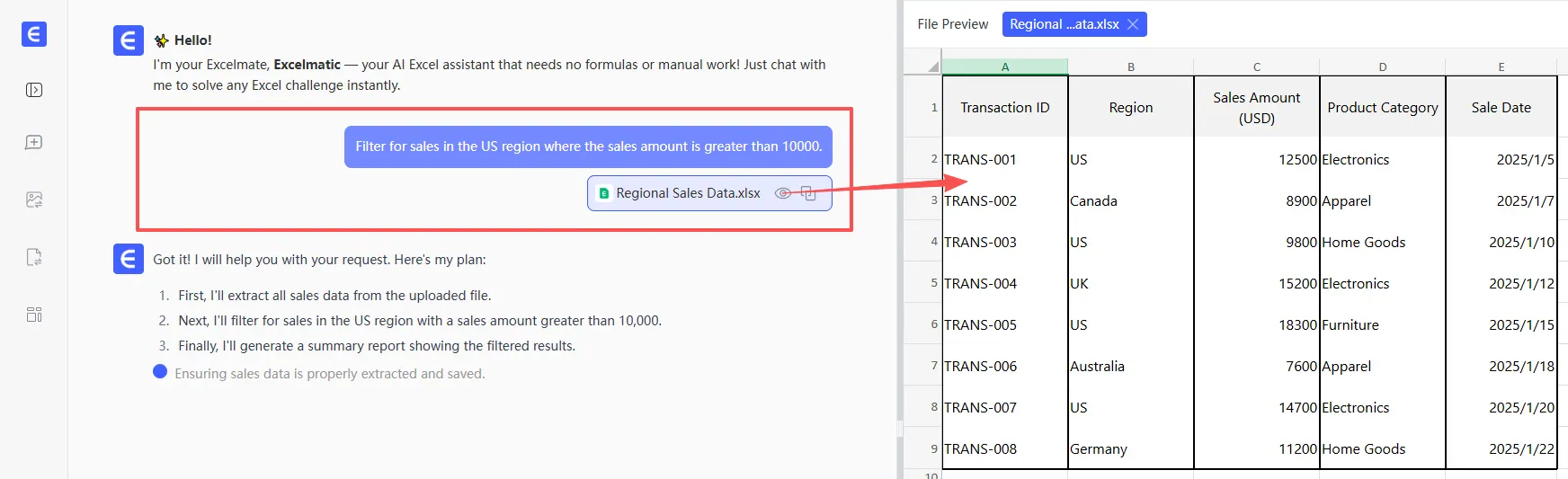This screenshot has width=1568, height=479.
Task: Open the file conversion tool icon
Action: pos(34,258)
